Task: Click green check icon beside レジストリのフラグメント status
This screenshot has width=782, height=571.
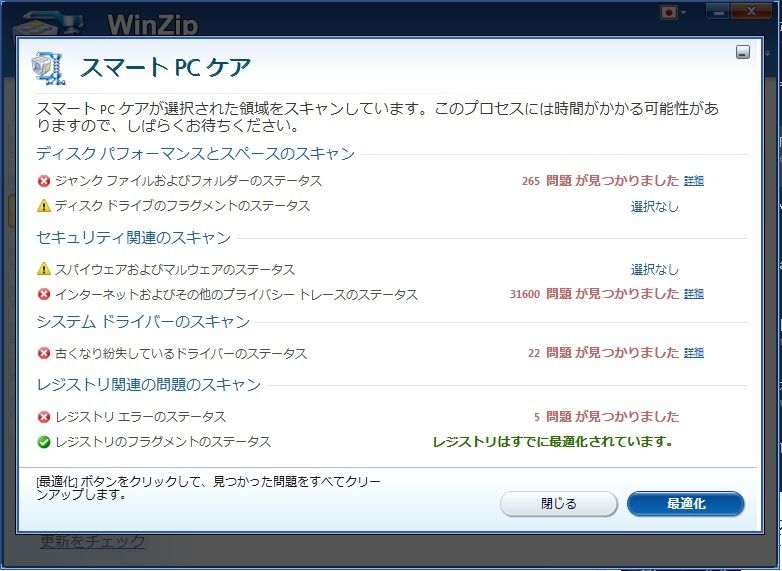Action: tap(44, 442)
